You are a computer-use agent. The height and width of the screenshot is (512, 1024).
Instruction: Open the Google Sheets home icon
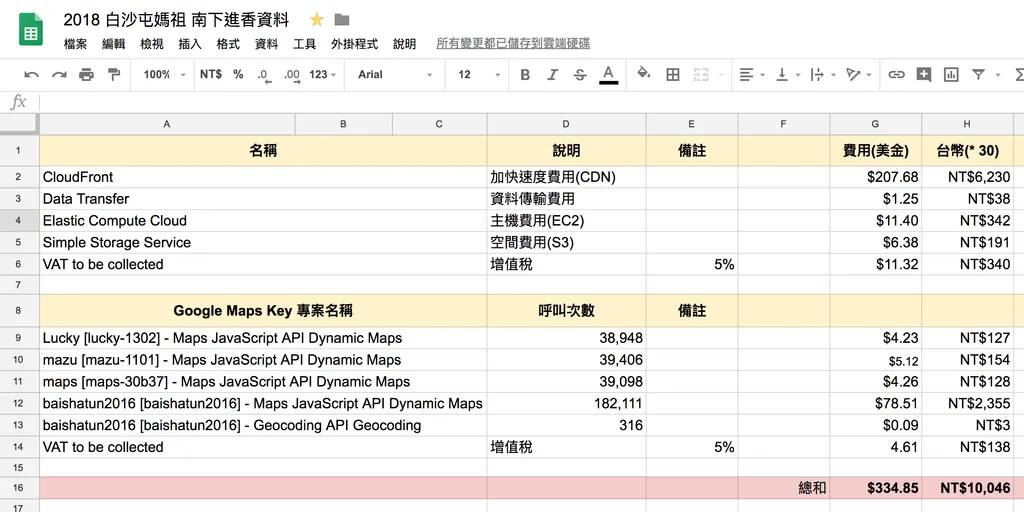click(31, 29)
